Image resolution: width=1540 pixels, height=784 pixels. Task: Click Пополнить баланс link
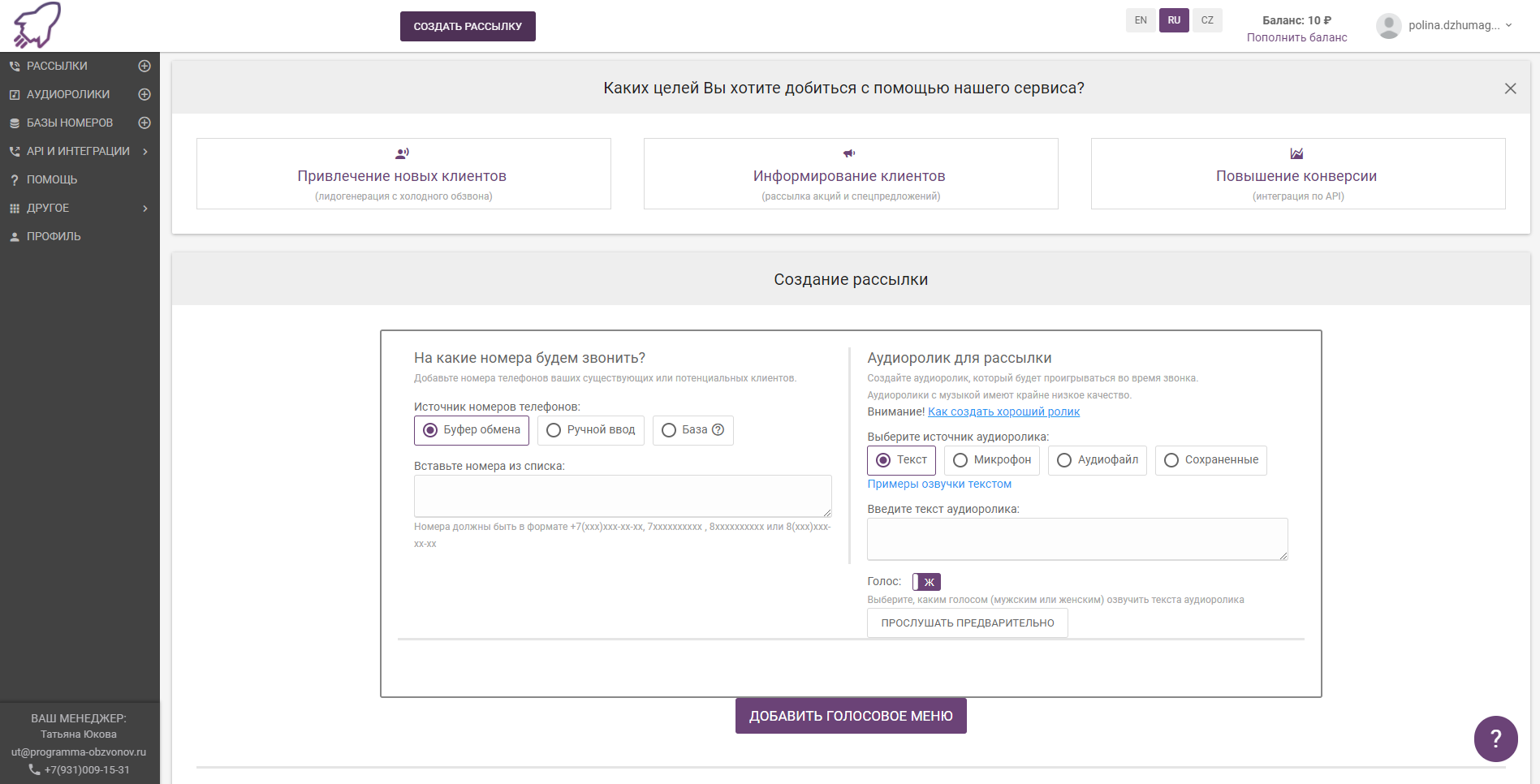pyautogui.click(x=1296, y=37)
